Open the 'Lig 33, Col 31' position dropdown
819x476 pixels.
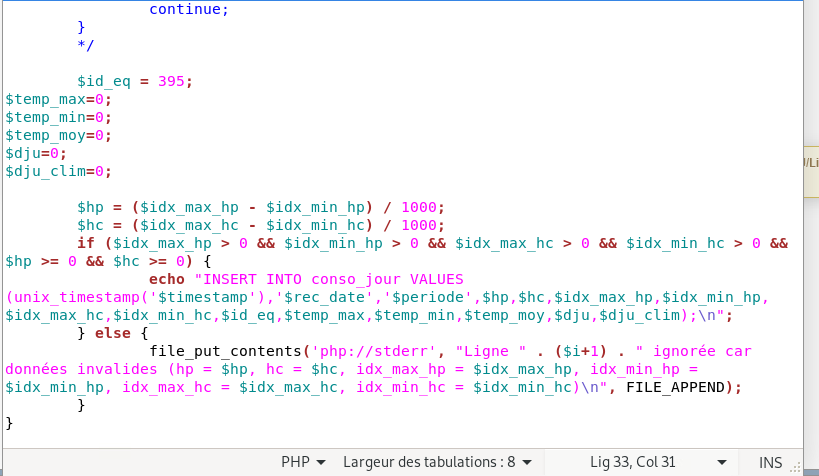658,462
